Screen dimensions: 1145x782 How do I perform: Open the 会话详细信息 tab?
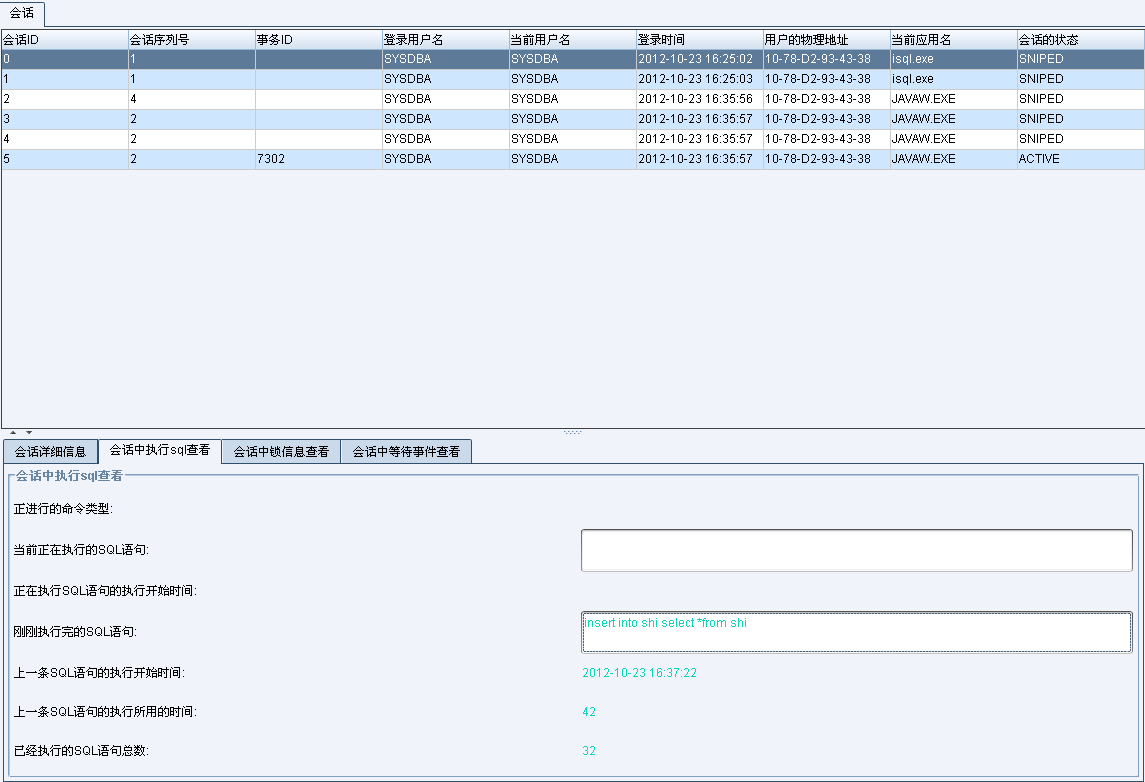click(x=50, y=452)
